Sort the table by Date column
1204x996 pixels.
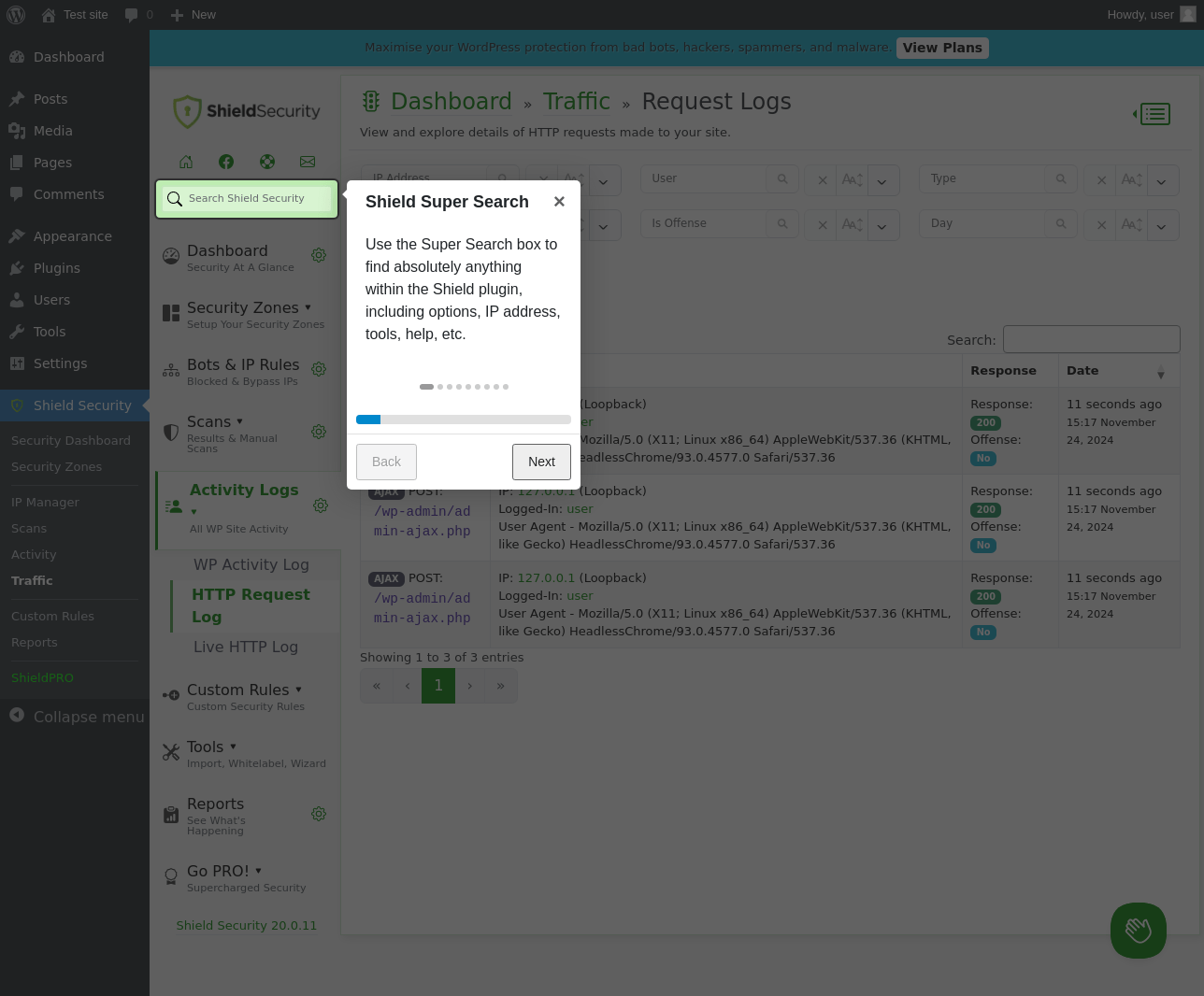point(1118,371)
